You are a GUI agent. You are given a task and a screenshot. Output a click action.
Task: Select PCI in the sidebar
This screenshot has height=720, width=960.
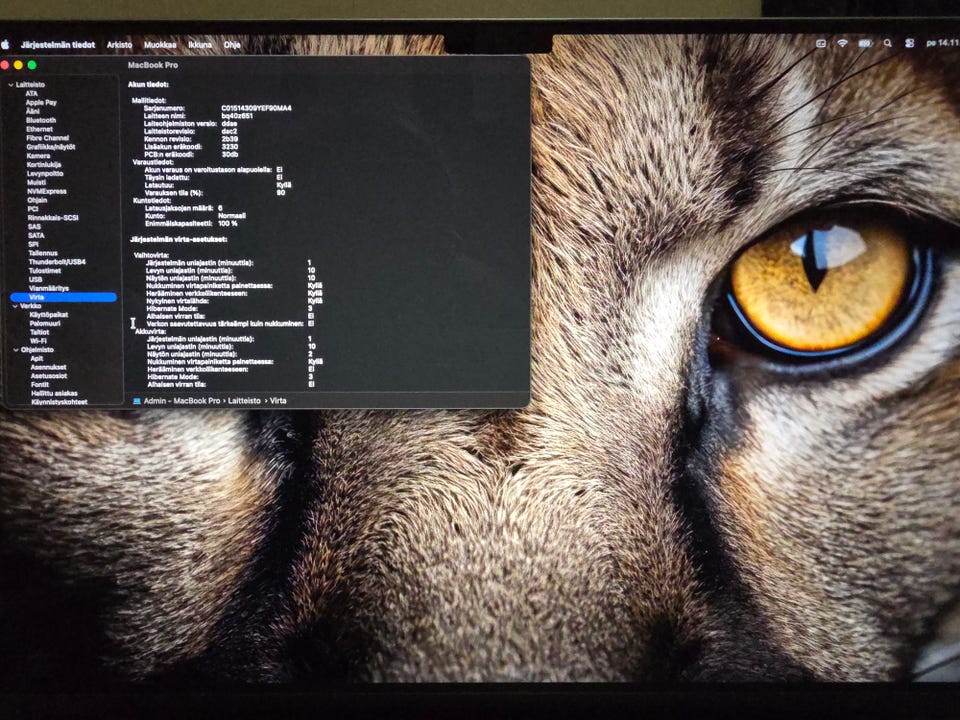(32, 209)
